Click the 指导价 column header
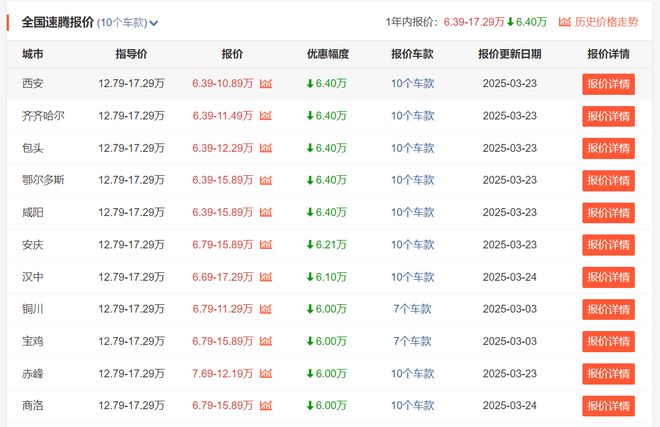The width and height of the screenshot is (660, 427). 131,54
